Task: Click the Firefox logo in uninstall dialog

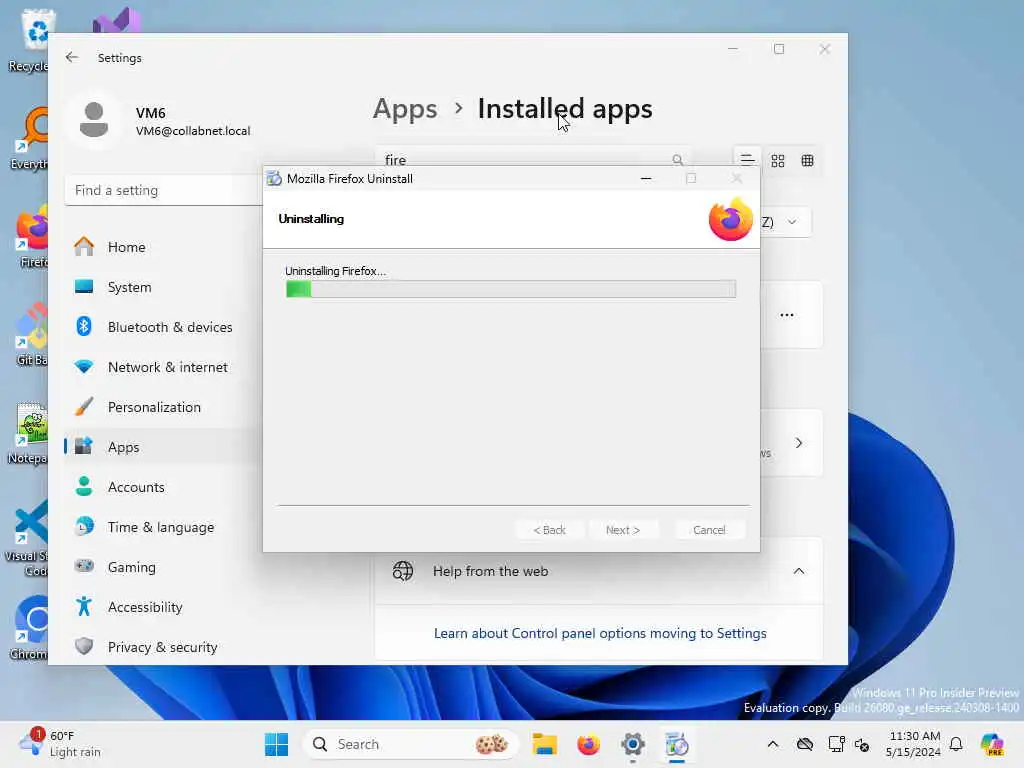Action: (x=731, y=219)
